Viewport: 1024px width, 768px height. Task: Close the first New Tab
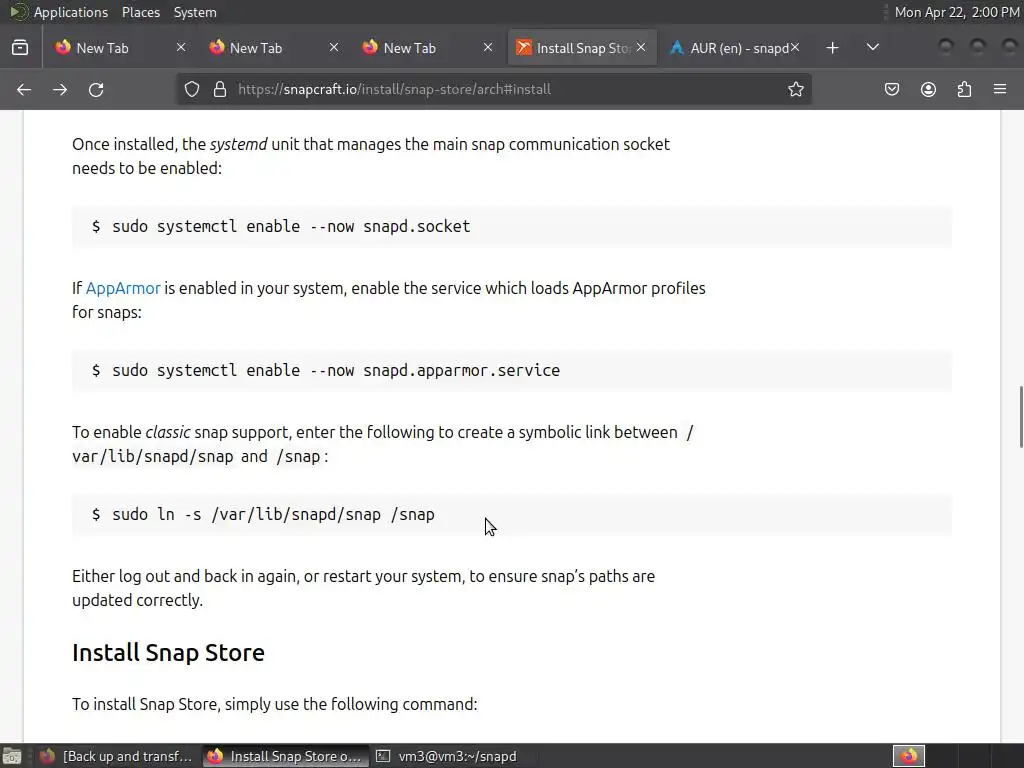181,47
